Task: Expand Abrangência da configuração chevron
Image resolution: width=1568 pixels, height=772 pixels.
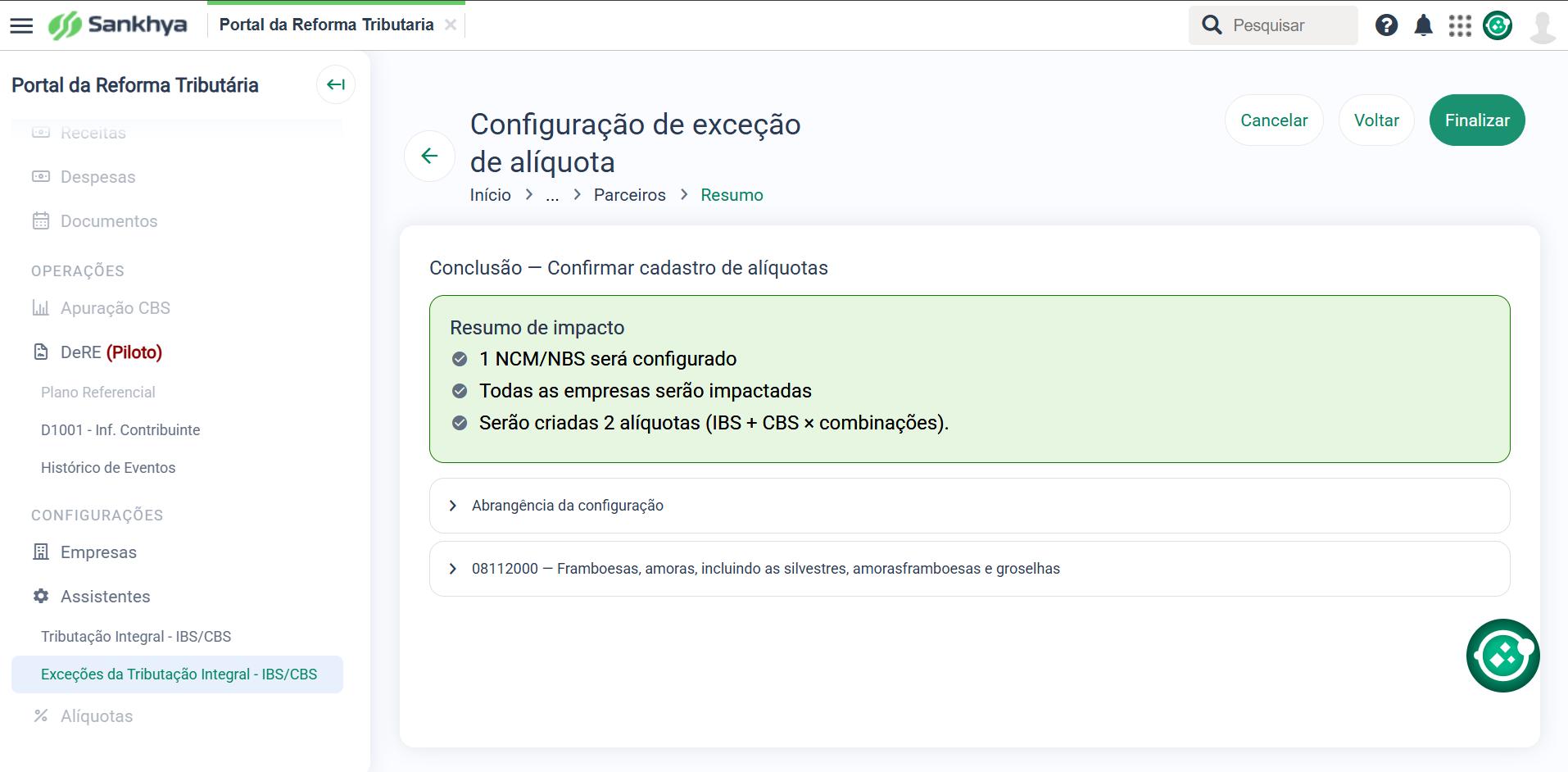Action: pyautogui.click(x=453, y=506)
